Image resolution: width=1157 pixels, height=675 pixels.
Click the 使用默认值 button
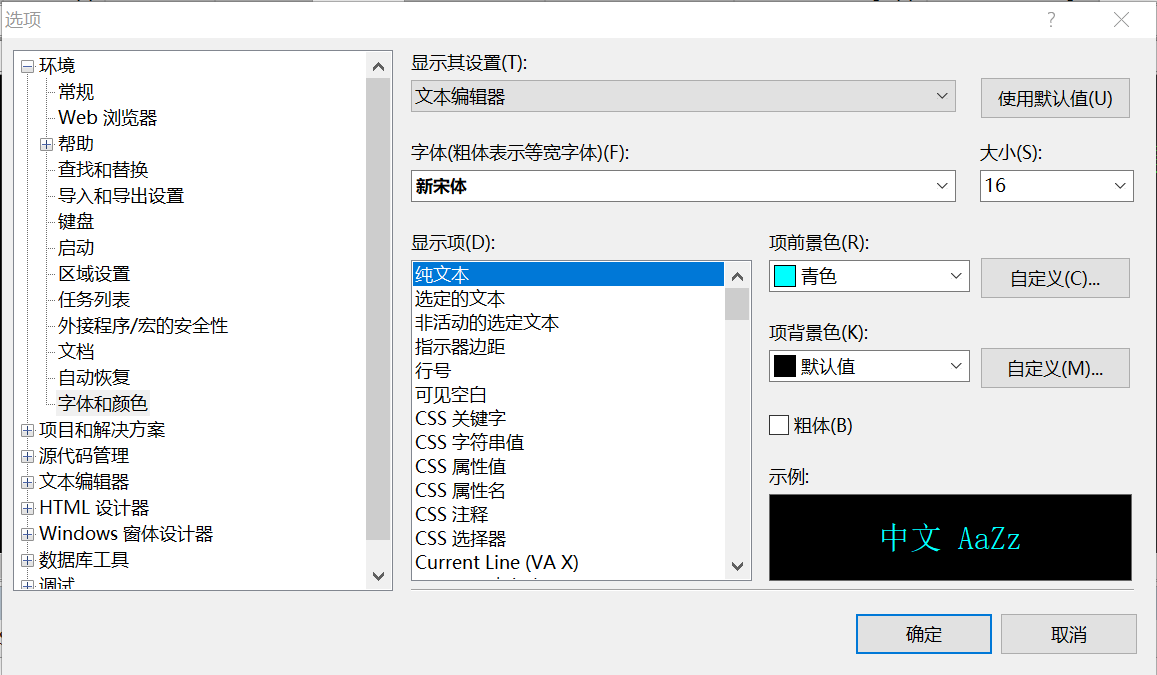(x=1055, y=99)
